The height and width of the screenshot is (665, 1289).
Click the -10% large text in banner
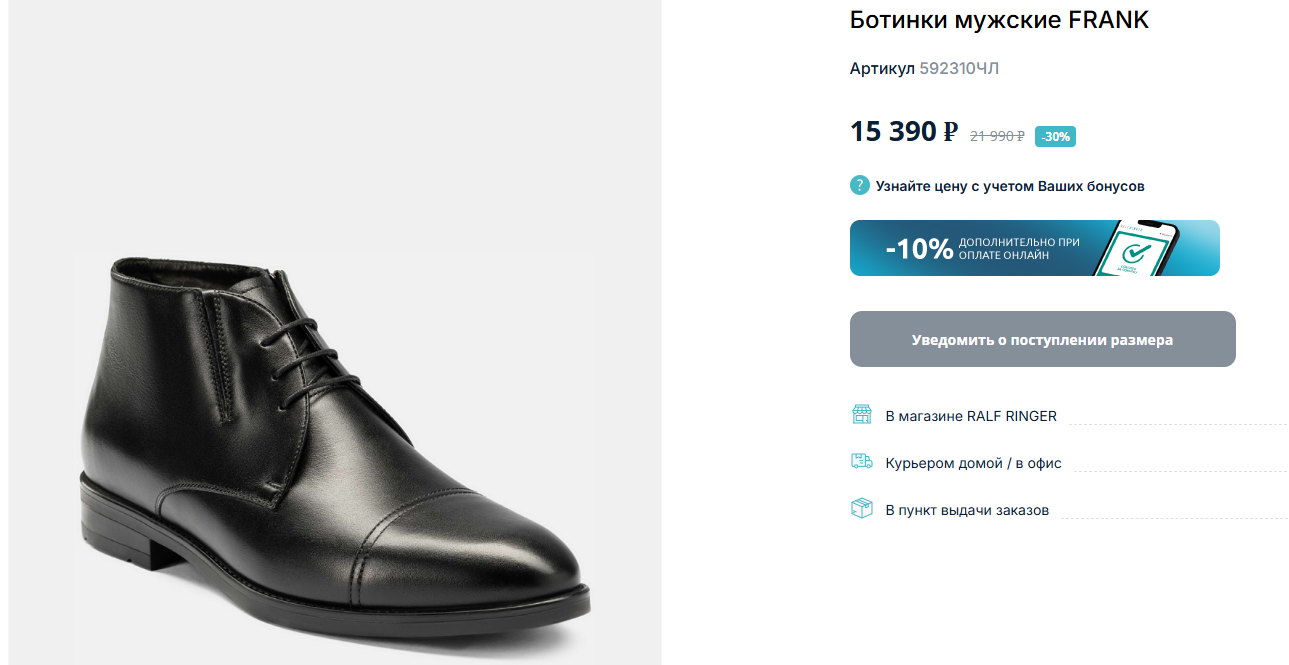click(x=919, y=249)
